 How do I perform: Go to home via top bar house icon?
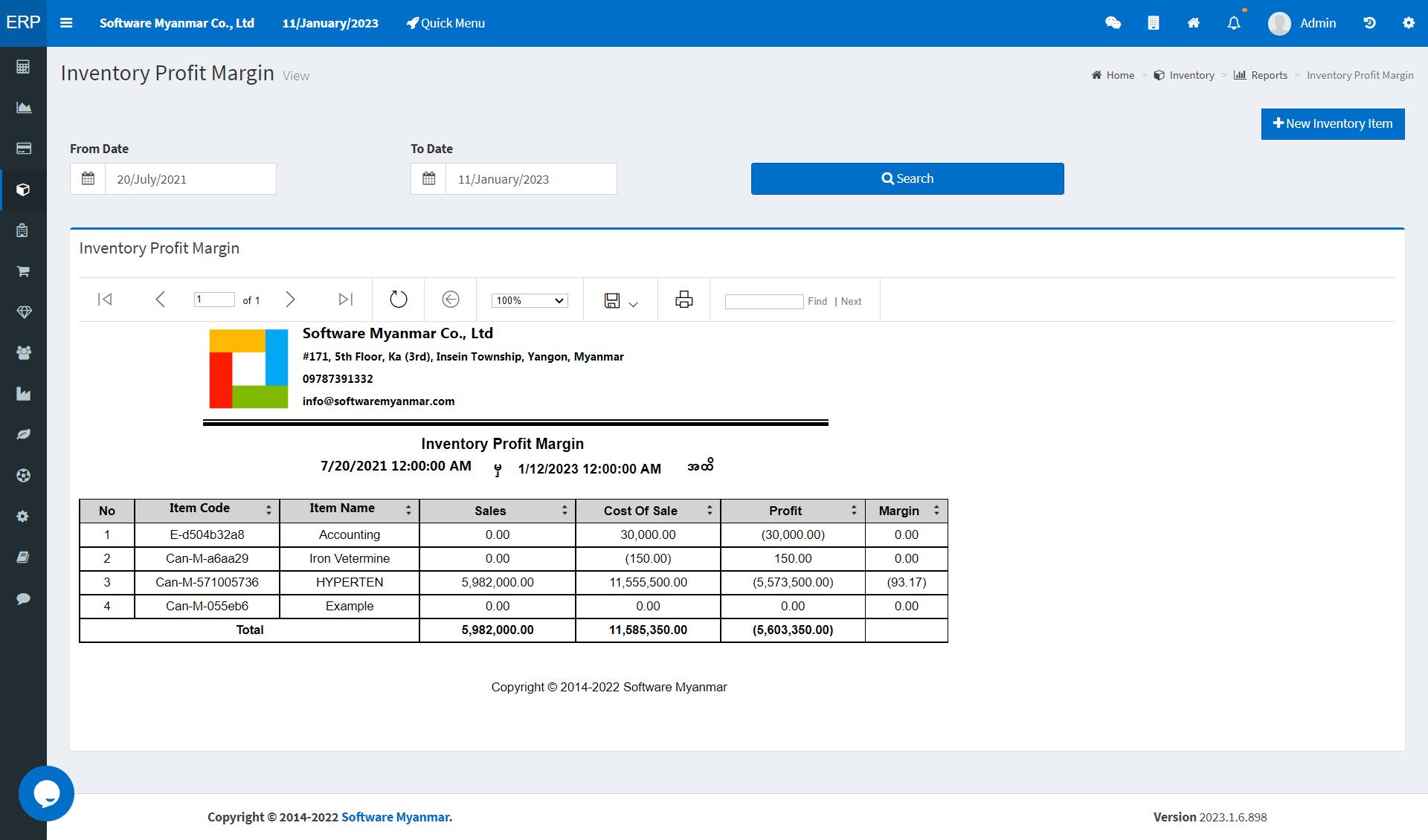(x=1194, y=23)
